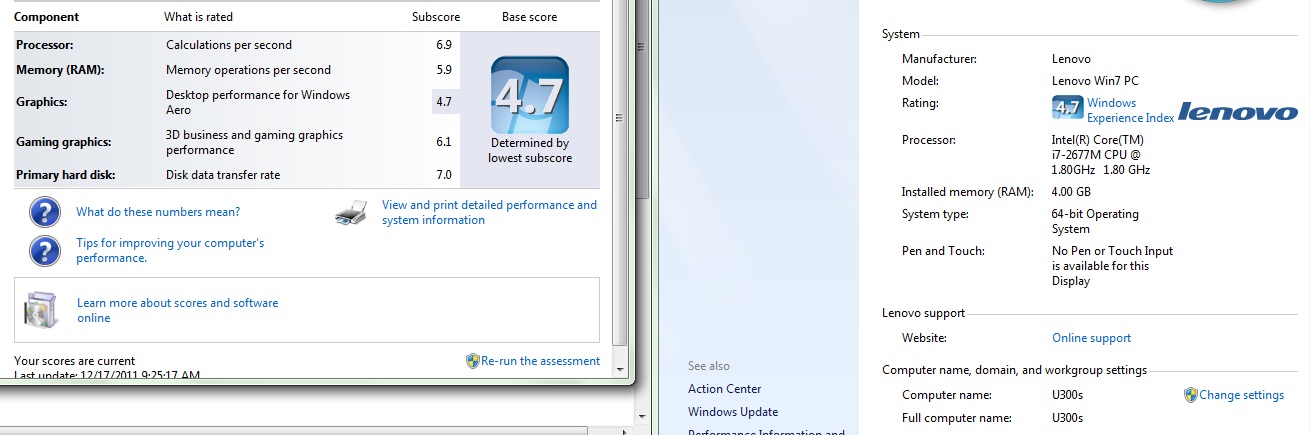
Task: Click the Computer name value 'U300s'
Action: (x=1067, y=395)
